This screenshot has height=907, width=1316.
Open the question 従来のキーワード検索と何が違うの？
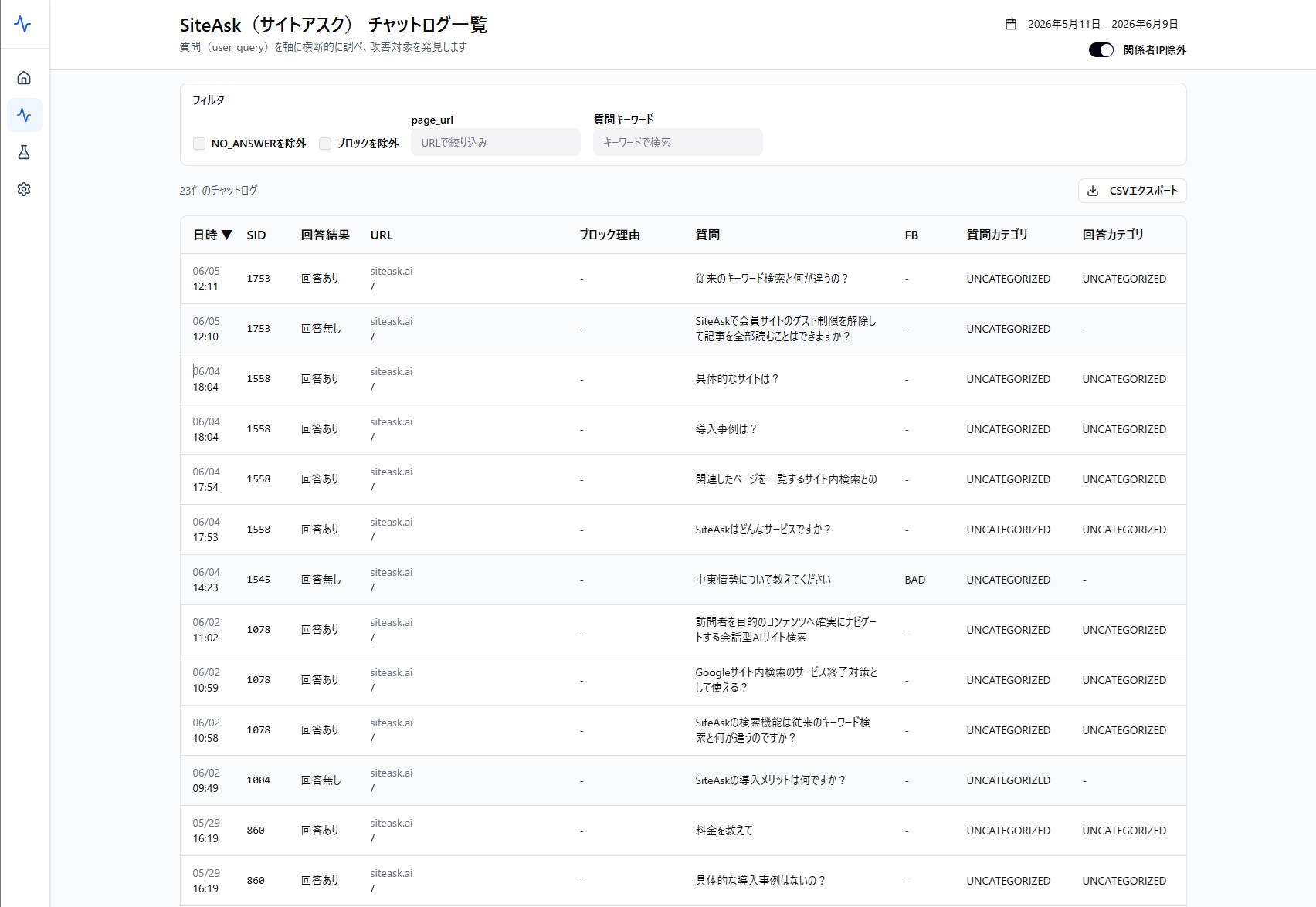point(772,279)
